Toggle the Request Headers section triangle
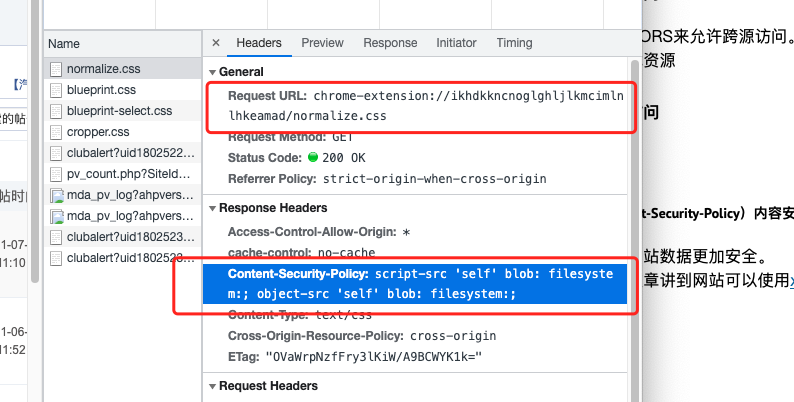The height and width of the screenshot is (402, 794). 212,386
